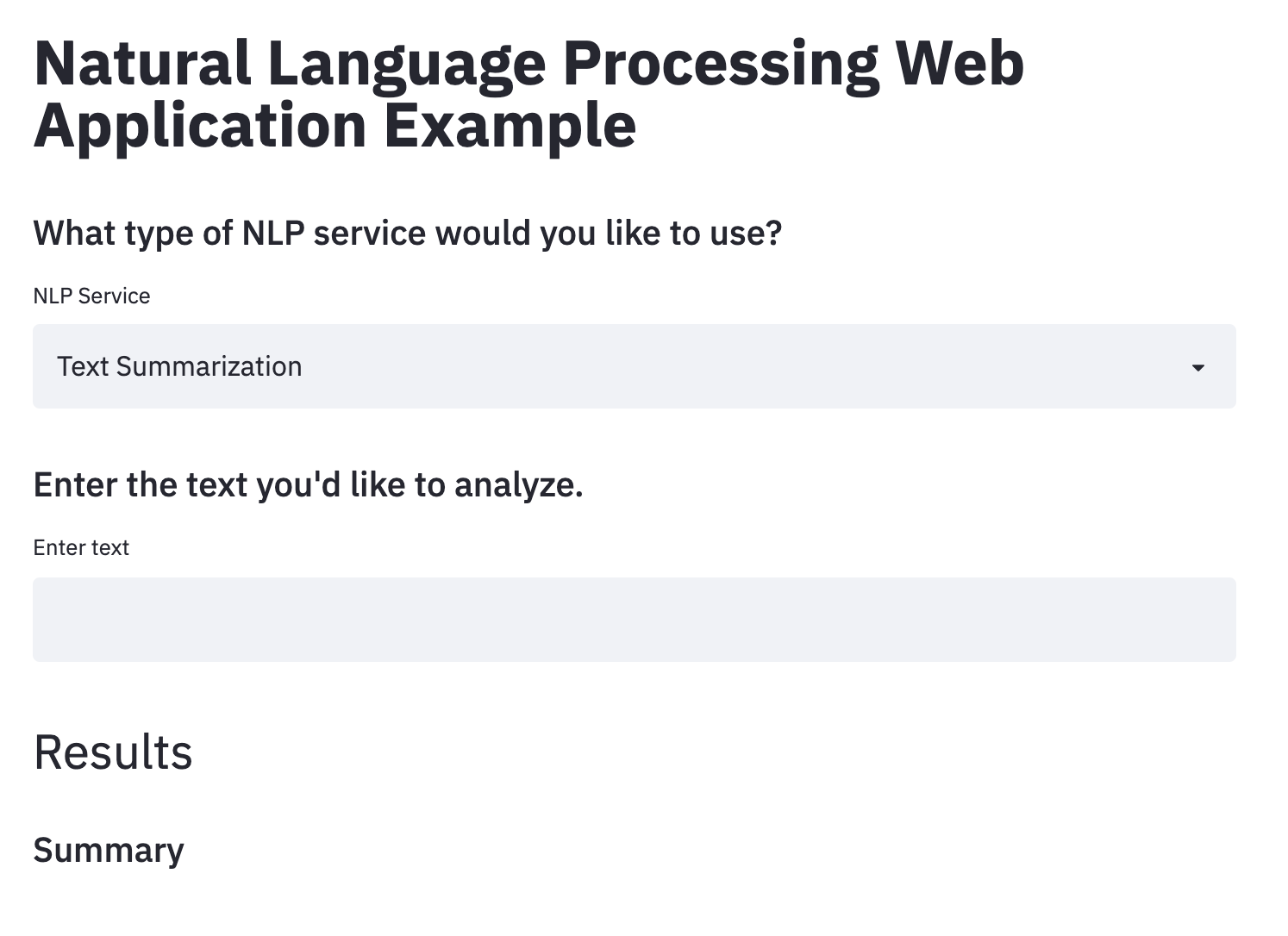Screen dimensions: 1288x936
Task: Click the word 'use?' in the first subheading
Action: (x=746, y=234)
